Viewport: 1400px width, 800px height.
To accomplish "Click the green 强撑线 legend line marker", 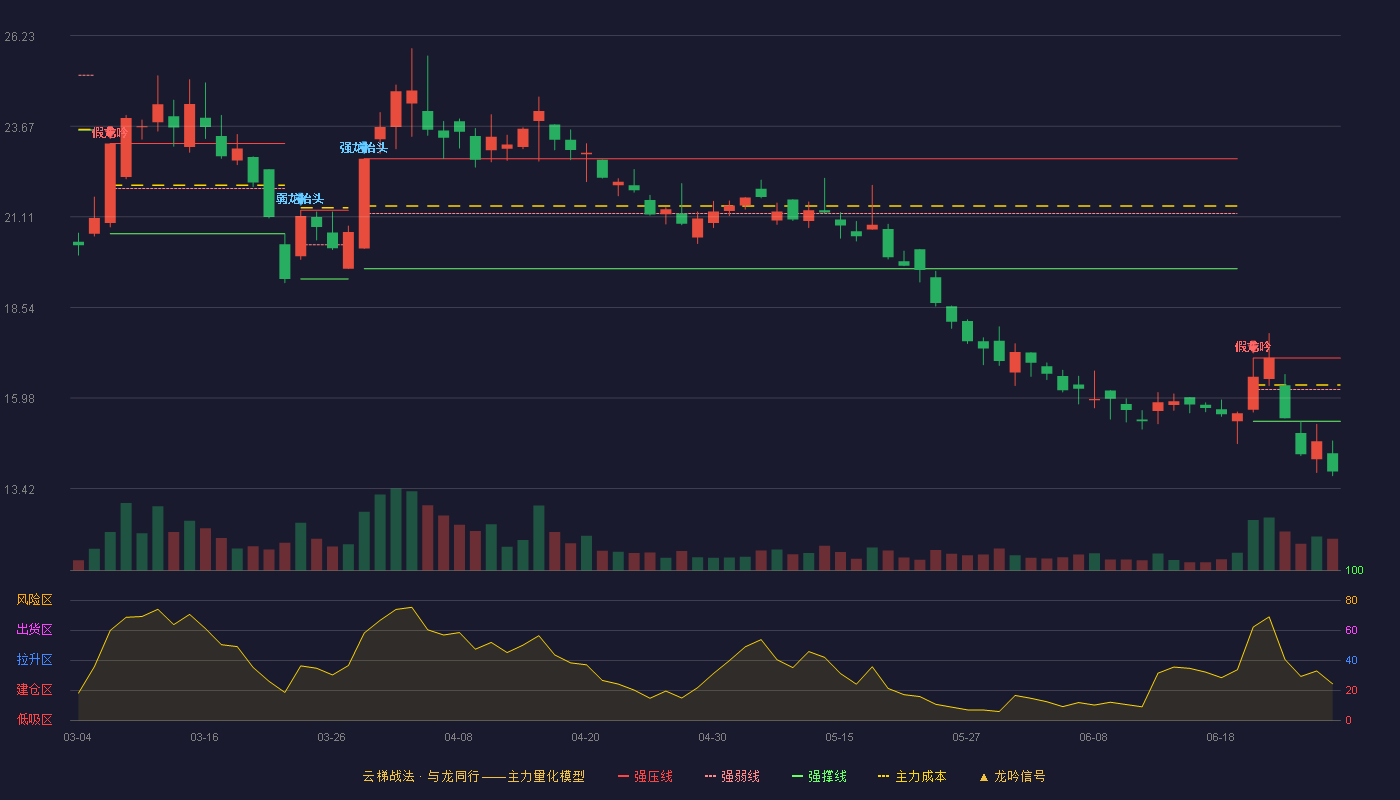I will click(x=797, y=776).
